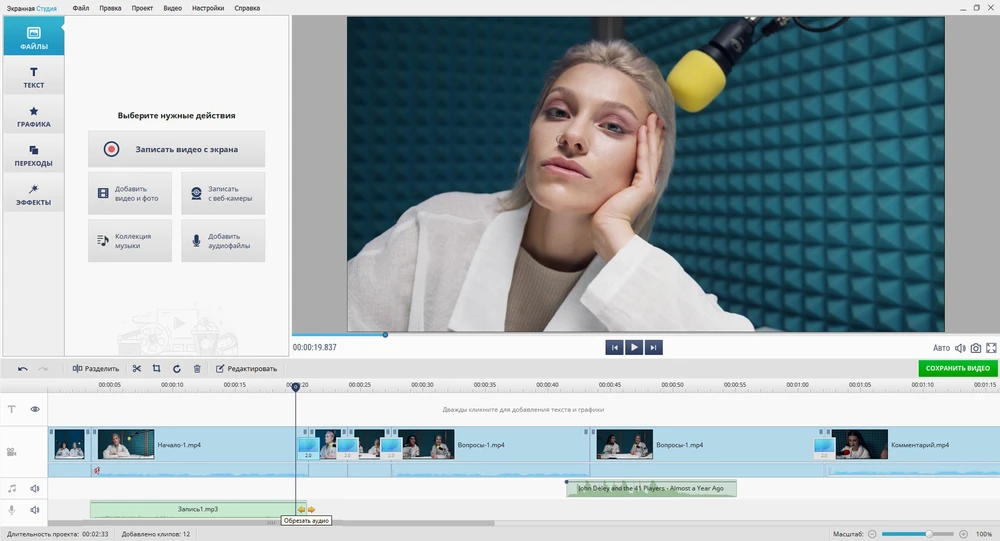Take a snapshot with the camera icon
The width and height of the screenshot is (1000, 541).
click(975, 348)
